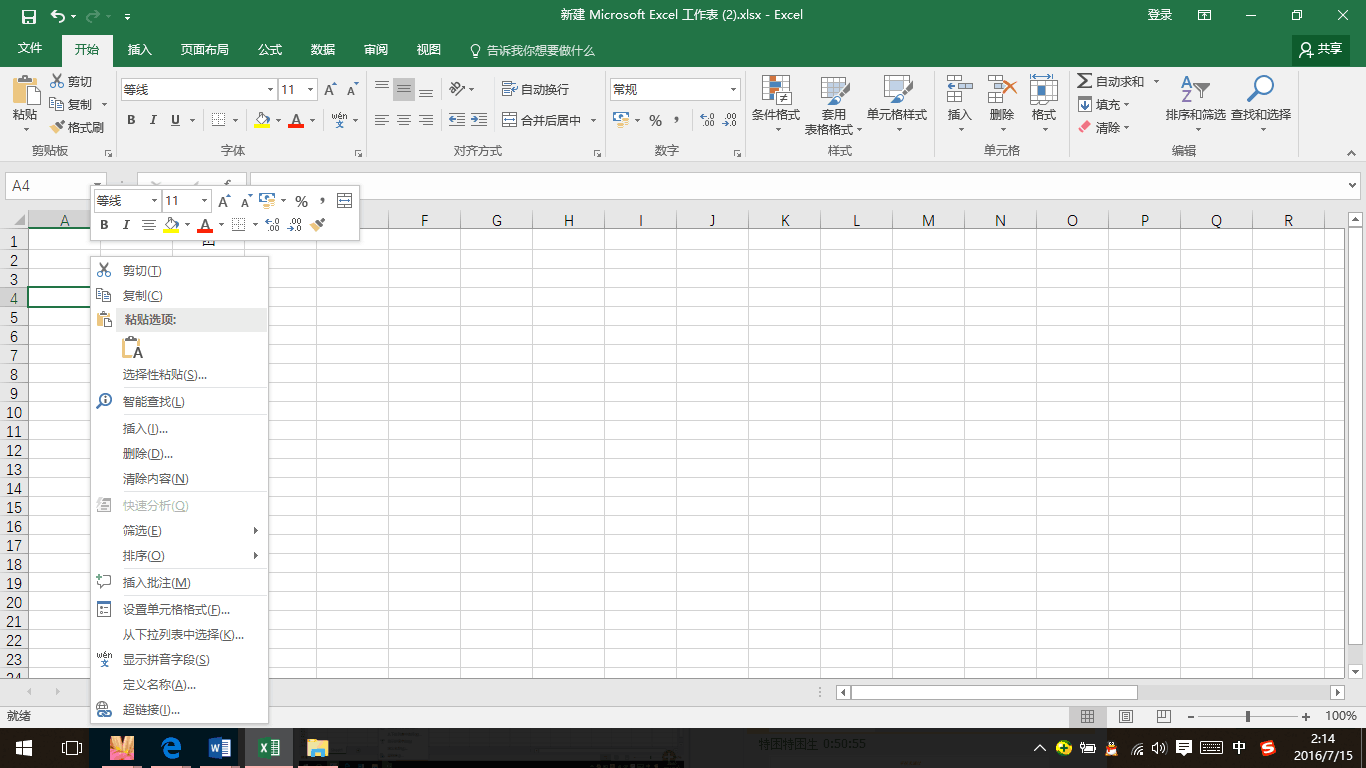Image resolution: width=1366 pixels, height=768 pixels.
Task: Open the ribbon font size 11 dropdown
Action: [x=310, y=90]
